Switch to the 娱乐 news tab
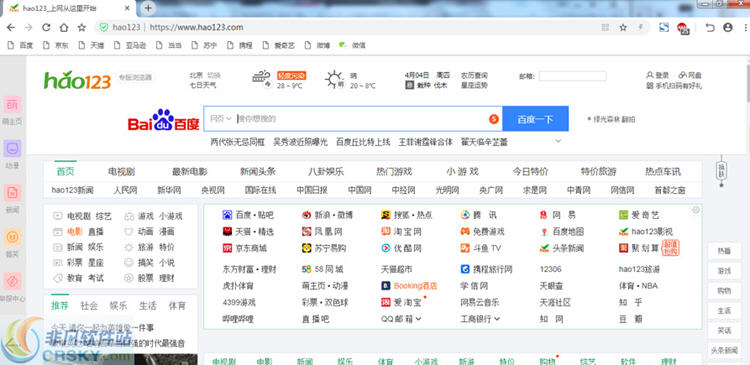 tap(118, 306)
